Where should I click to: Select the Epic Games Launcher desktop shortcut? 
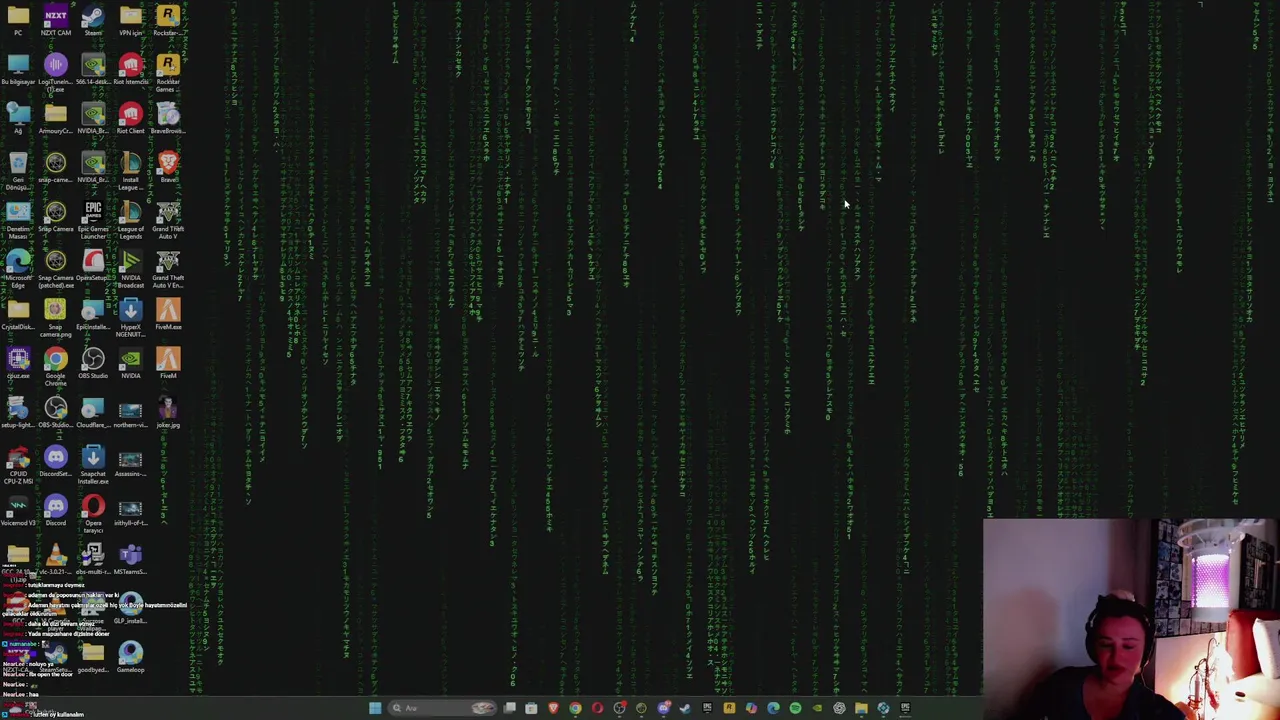93,219
